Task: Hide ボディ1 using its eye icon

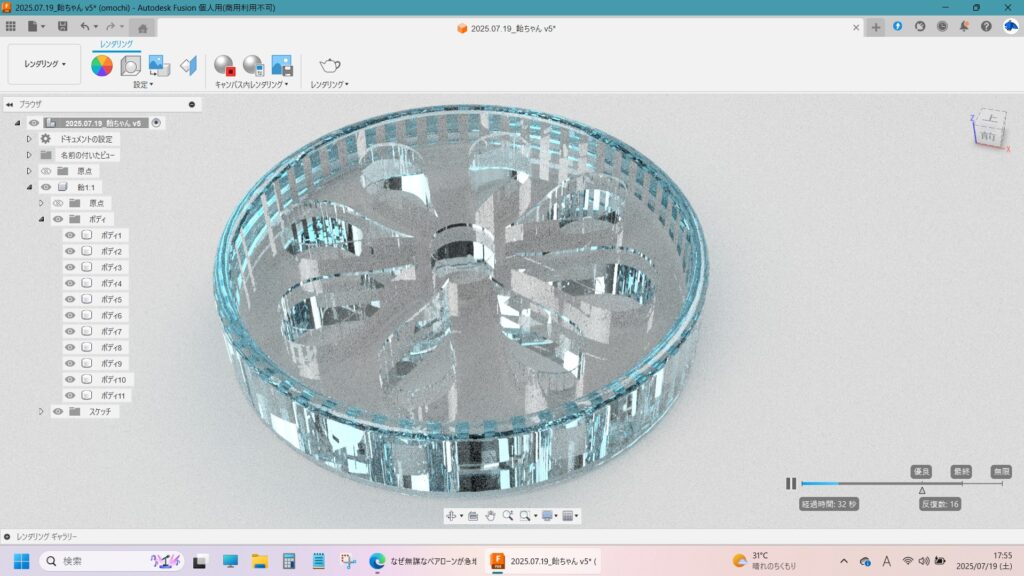Action: point(70,235)
